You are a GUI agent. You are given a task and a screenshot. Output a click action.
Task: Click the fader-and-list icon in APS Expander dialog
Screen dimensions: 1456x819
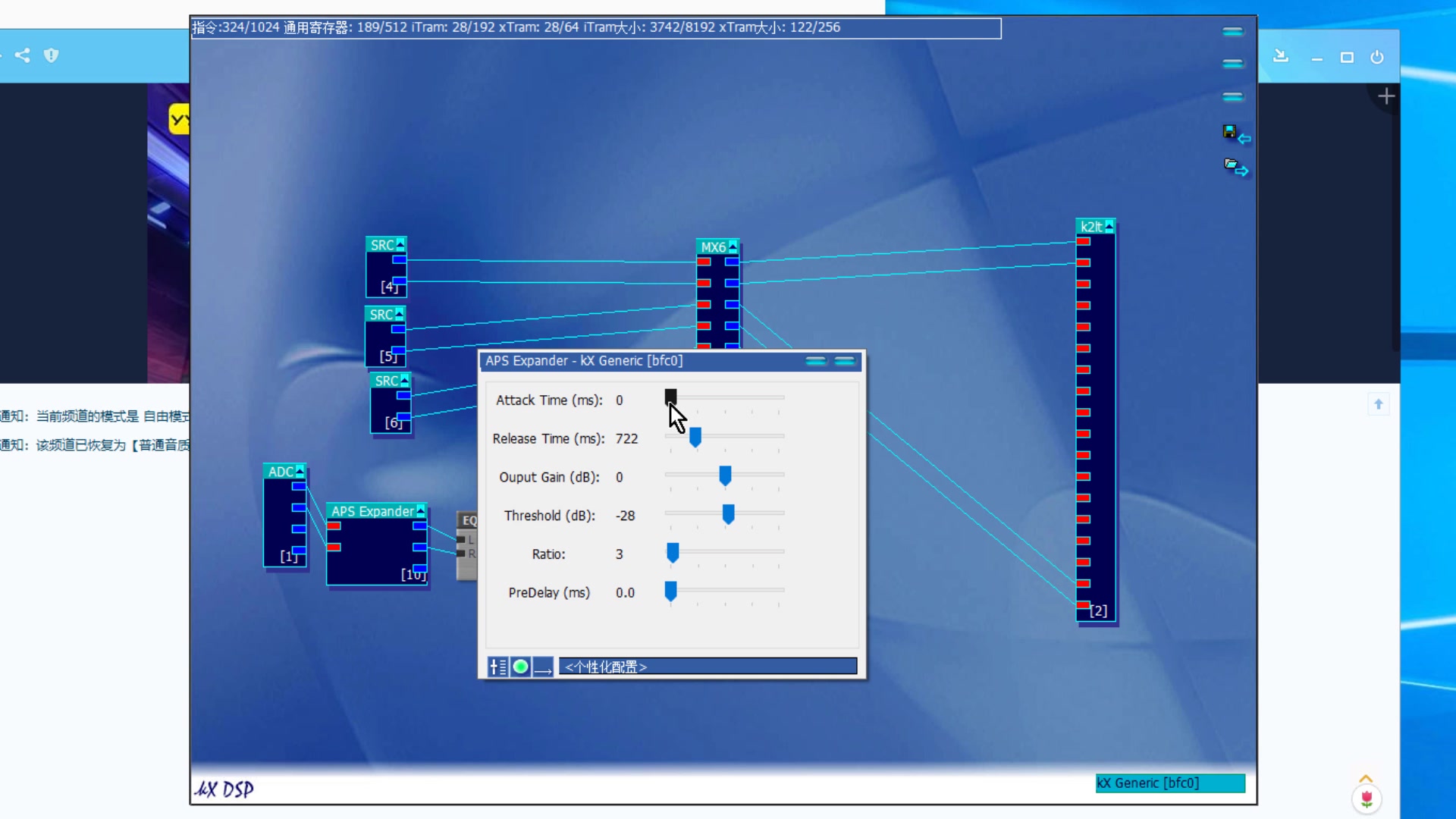[497, 667]
